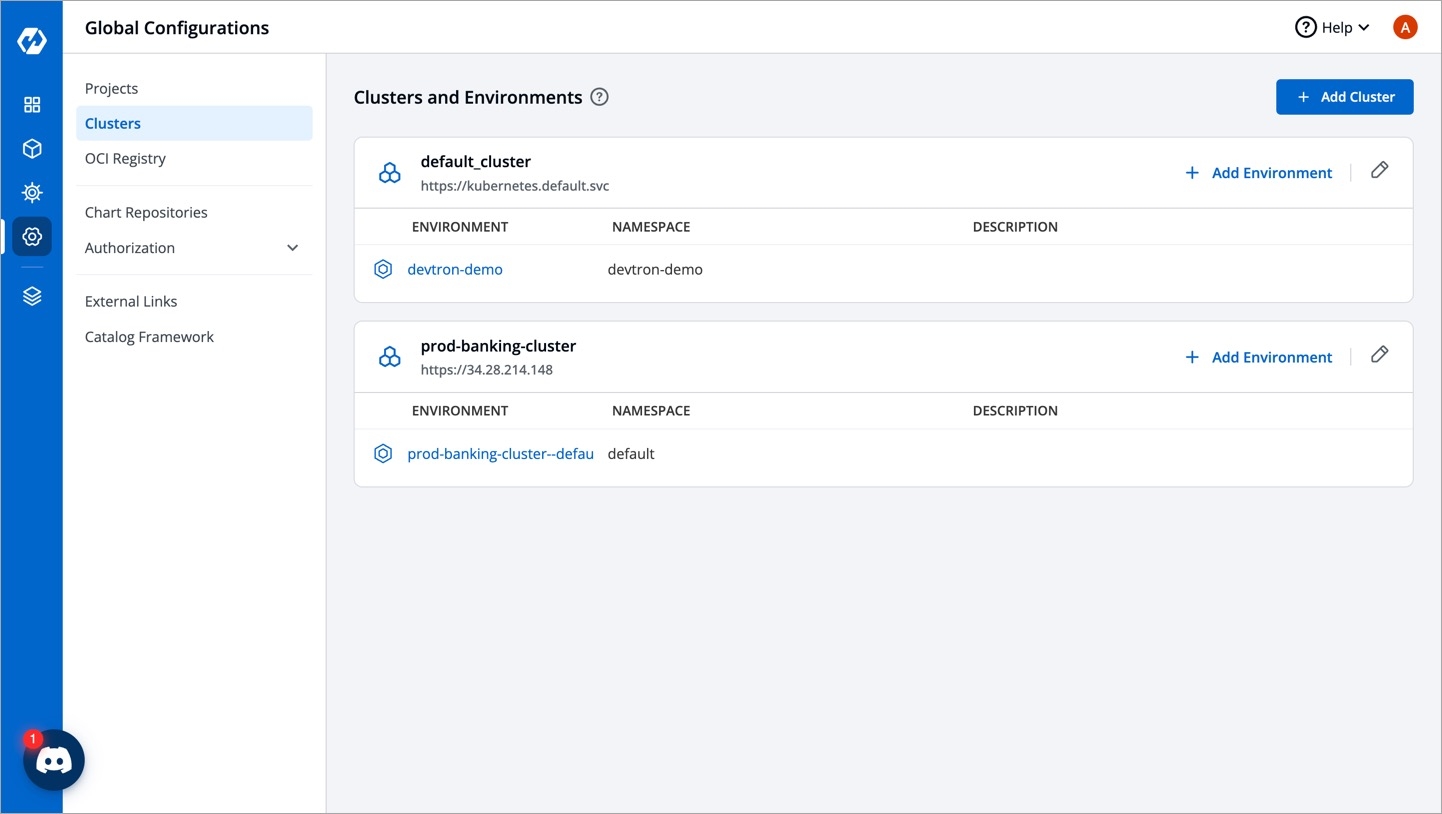Open the Applications grid icon in sidebar
This screenshot has height=814, width=1442.
pos(32,105)
